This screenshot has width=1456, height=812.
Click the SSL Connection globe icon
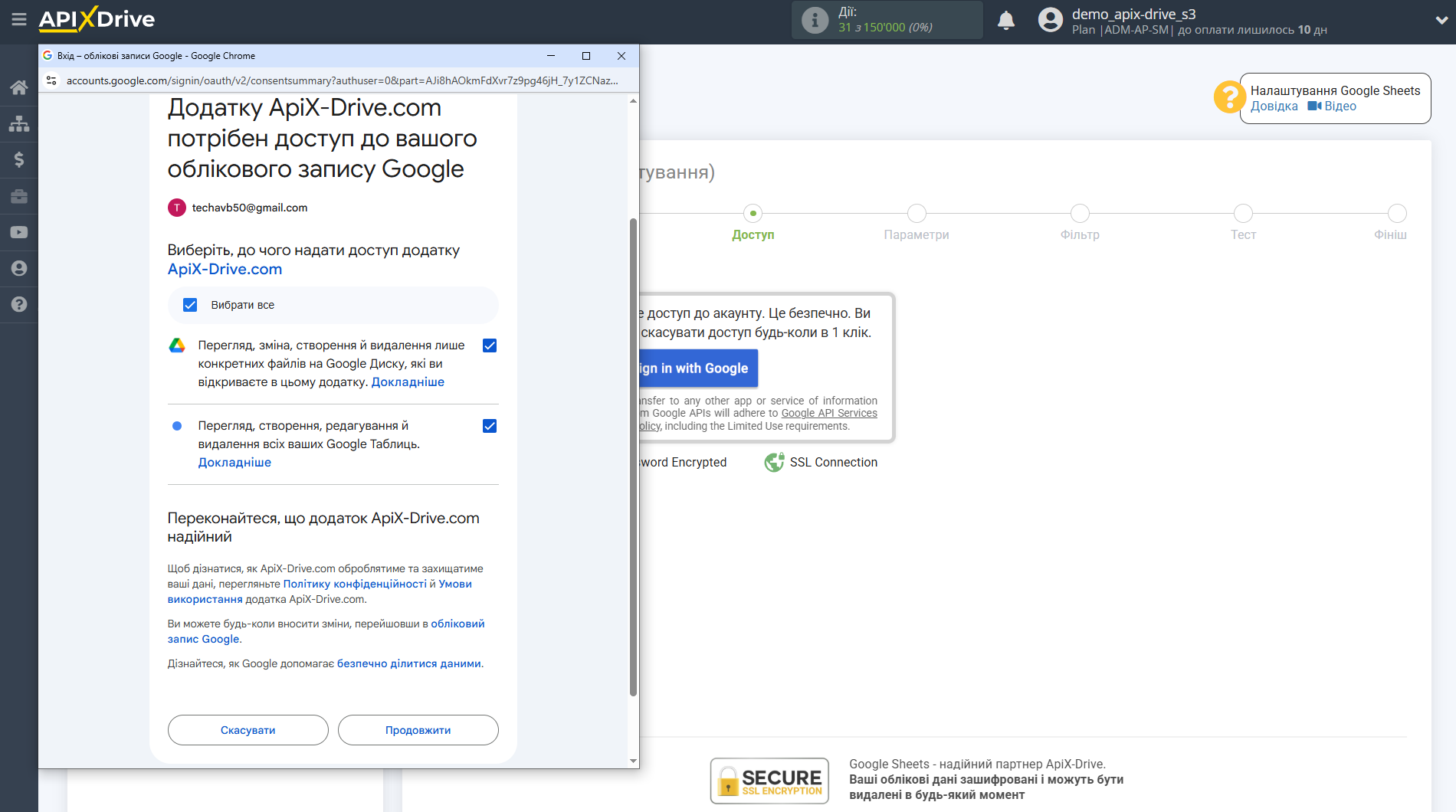click(774, 462)
